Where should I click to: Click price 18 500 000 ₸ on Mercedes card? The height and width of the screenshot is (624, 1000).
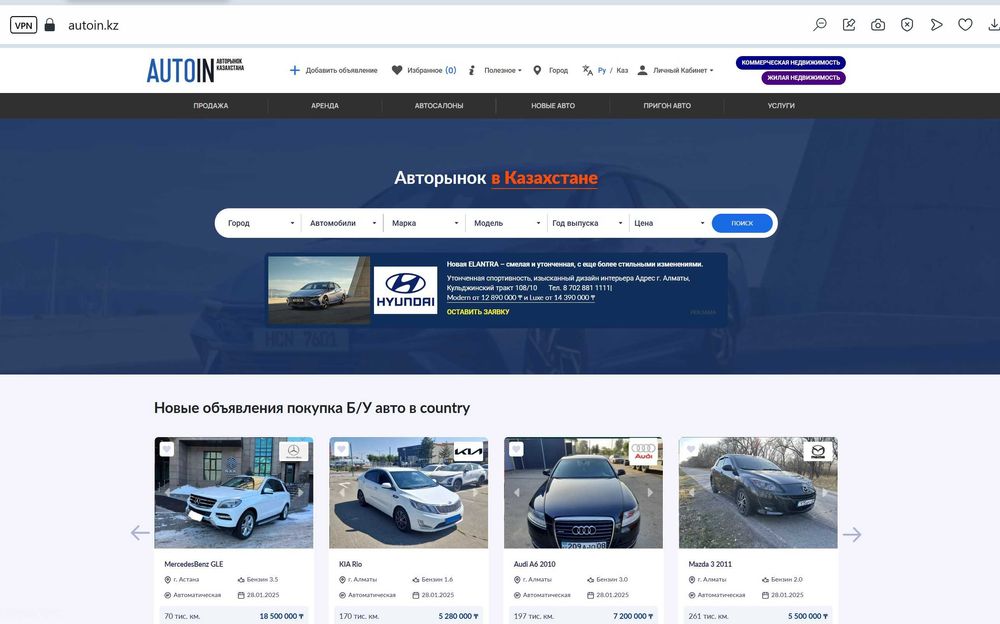281,616
